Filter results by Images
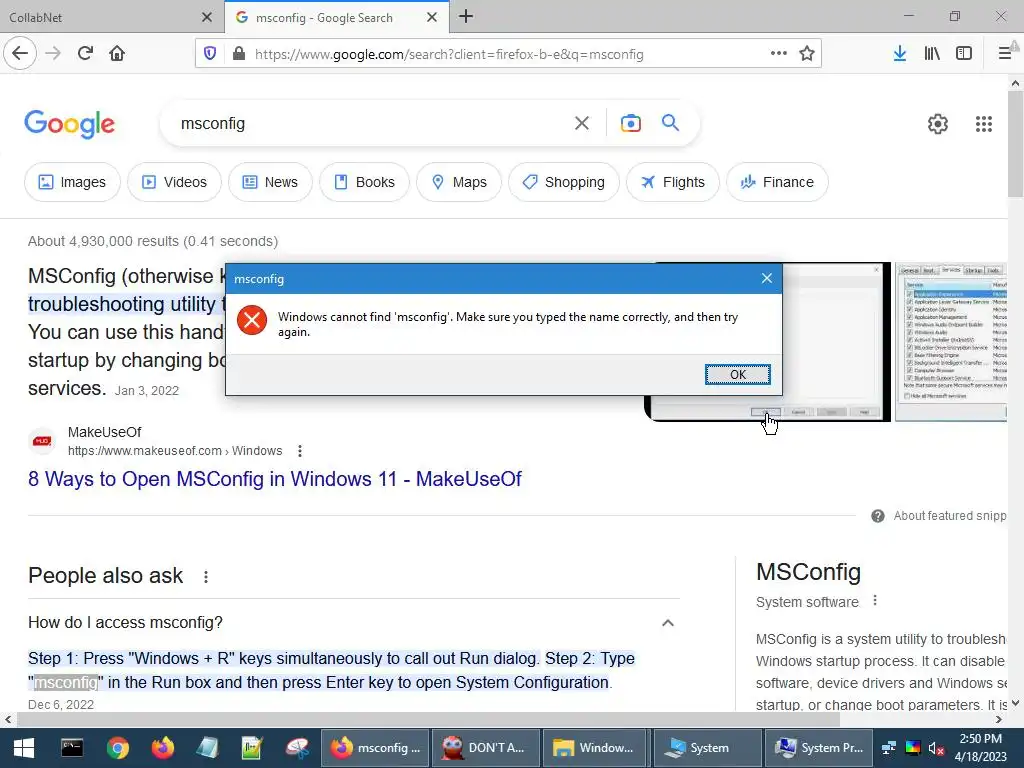 click(x=72, y=182)
